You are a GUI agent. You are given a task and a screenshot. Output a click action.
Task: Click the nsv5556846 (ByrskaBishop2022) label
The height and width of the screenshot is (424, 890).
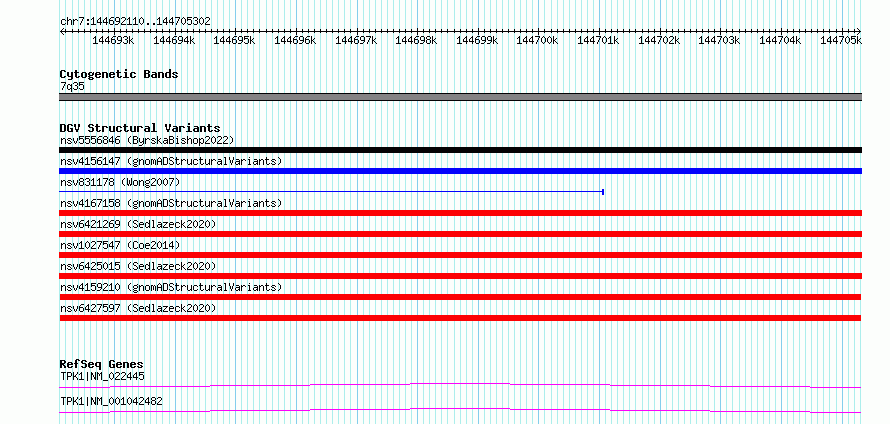pyautogui.click(x=147, y=140)
